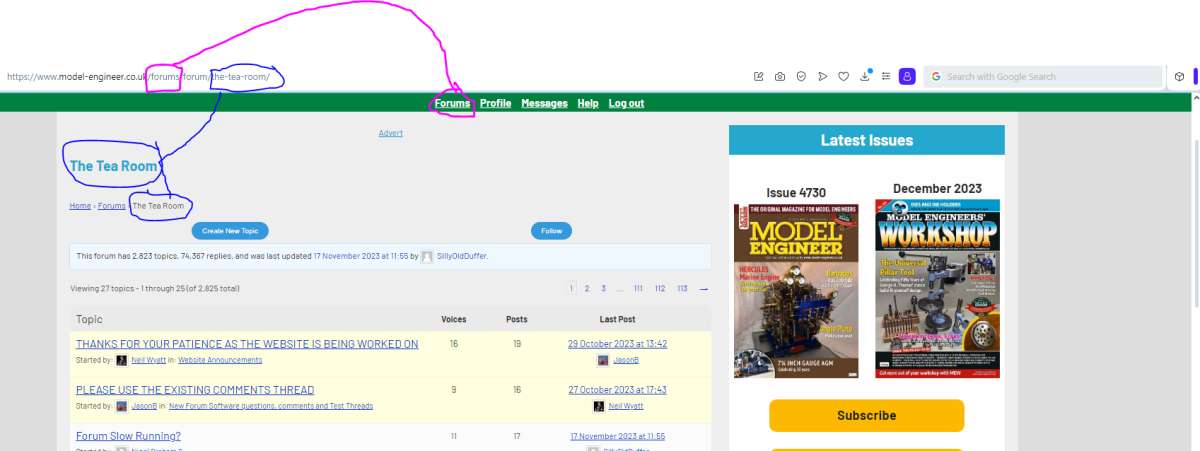
Task: Click the purple profile account icon
Action: tap(907, 76)
